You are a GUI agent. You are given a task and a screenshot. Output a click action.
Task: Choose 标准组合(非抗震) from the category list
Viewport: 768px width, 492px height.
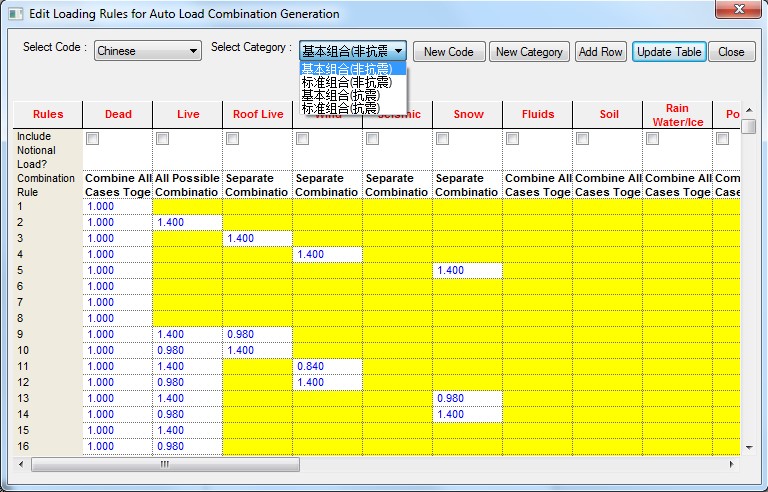click(x=347, y=82)
